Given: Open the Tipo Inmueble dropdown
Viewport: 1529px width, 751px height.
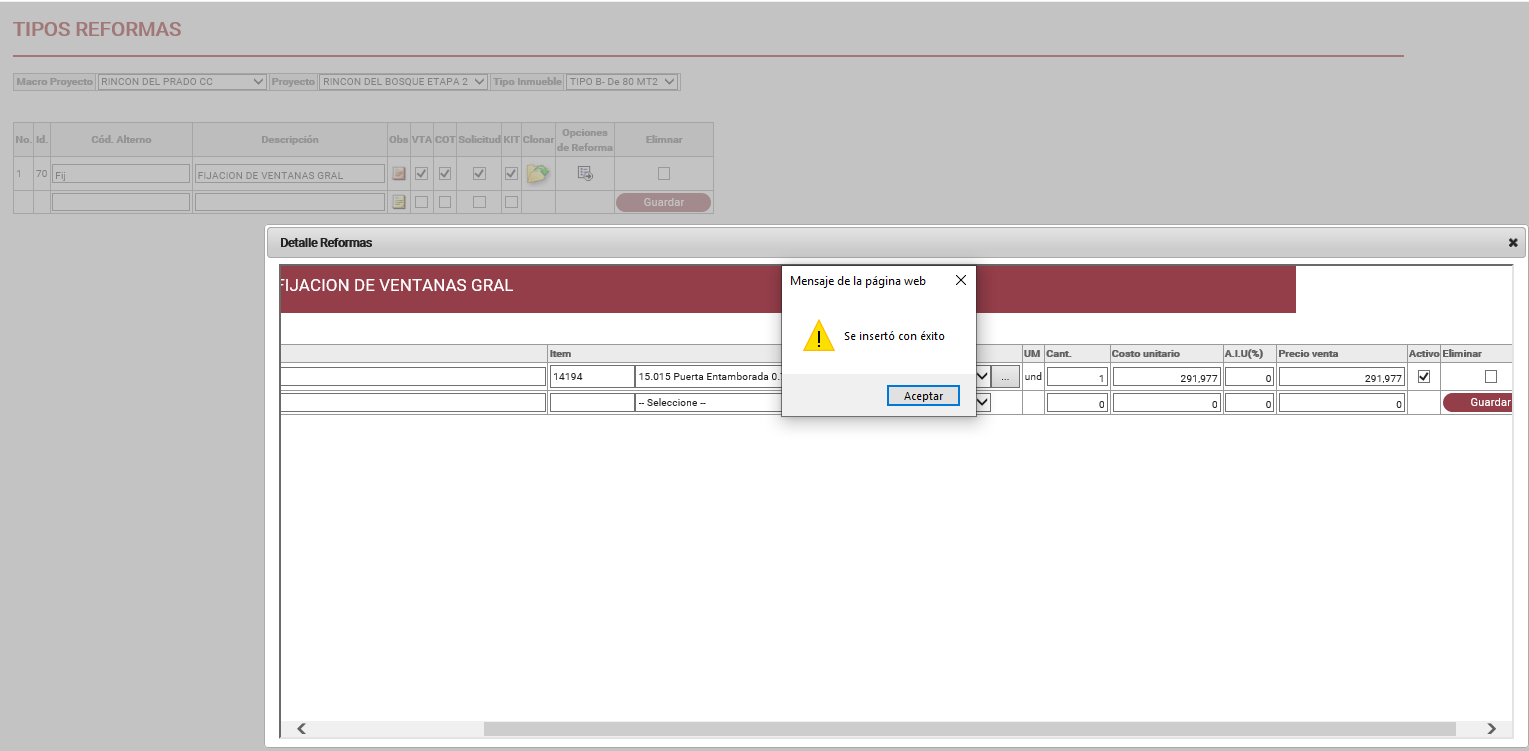Looking at the screenshot, I should (622, 82).
